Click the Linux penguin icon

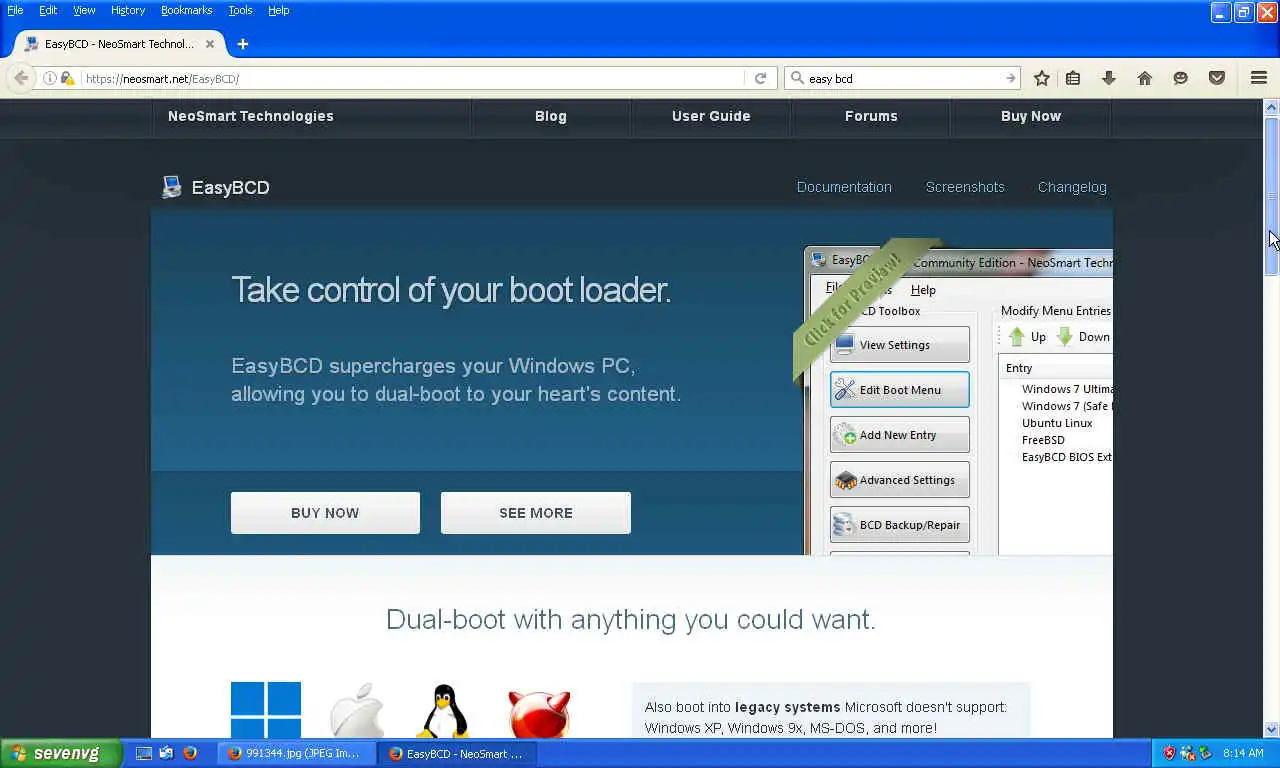click(x=443, y=711)
